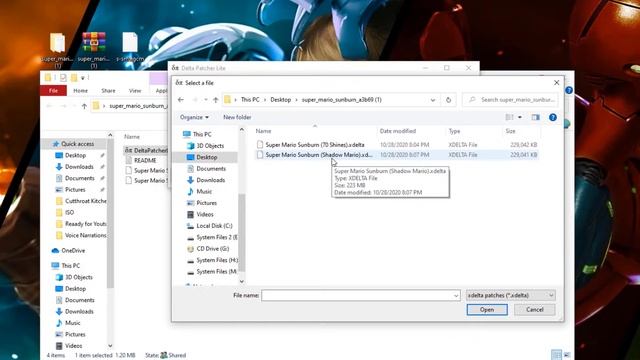640x360 pixels.
Task: Close the Select a file dialog
Action: [556, 82]
